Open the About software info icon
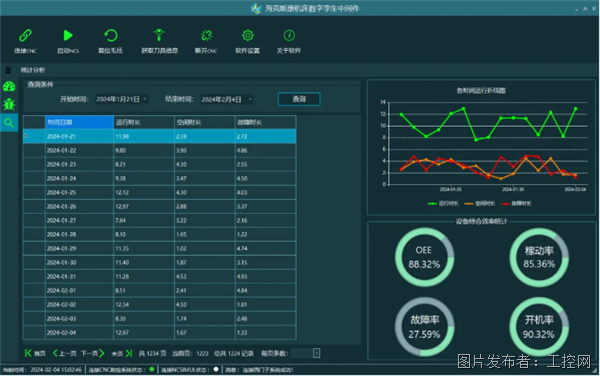This screenshot has height=376, width=600. [289, 35]
